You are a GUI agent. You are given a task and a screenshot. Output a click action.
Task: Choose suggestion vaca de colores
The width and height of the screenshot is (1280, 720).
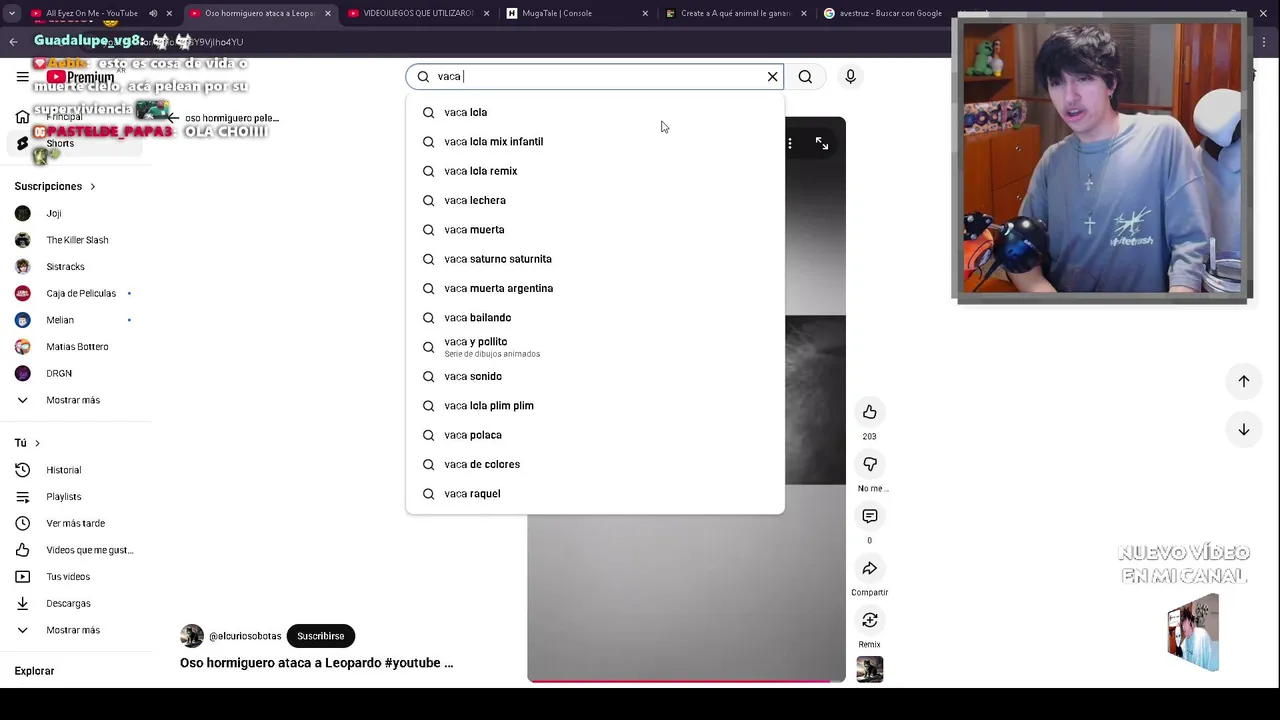pos(595,464)
